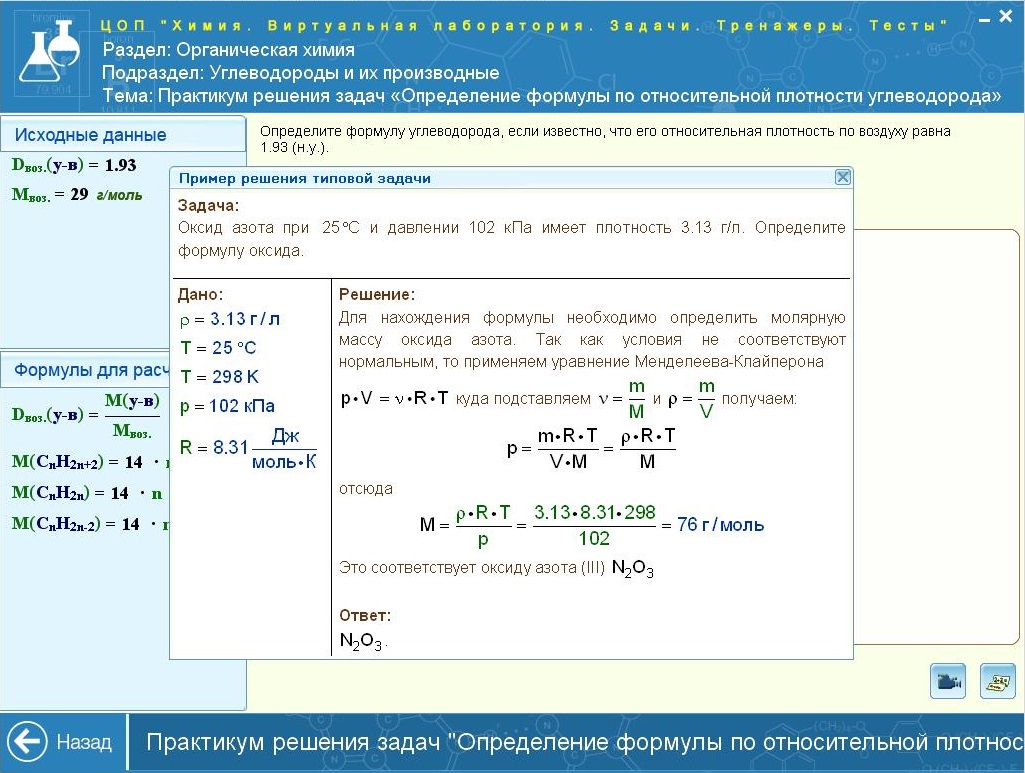Screen dimensions: 1025x773
Task: Close the chemistry lab application window
Action: (x=1005, y=17)
